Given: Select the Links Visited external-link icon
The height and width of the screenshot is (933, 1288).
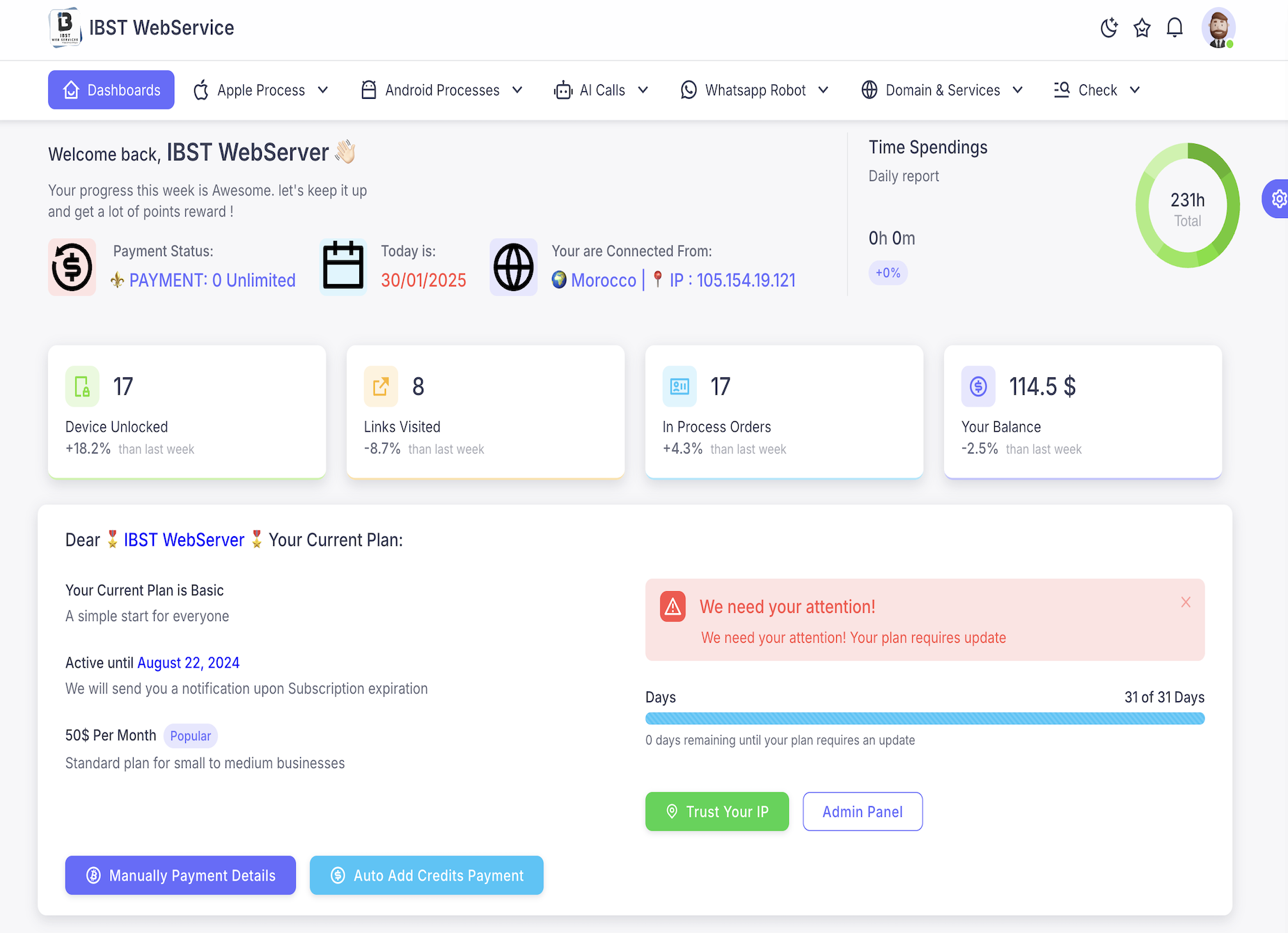Looking at the screenshot, I should click(380, 386).
